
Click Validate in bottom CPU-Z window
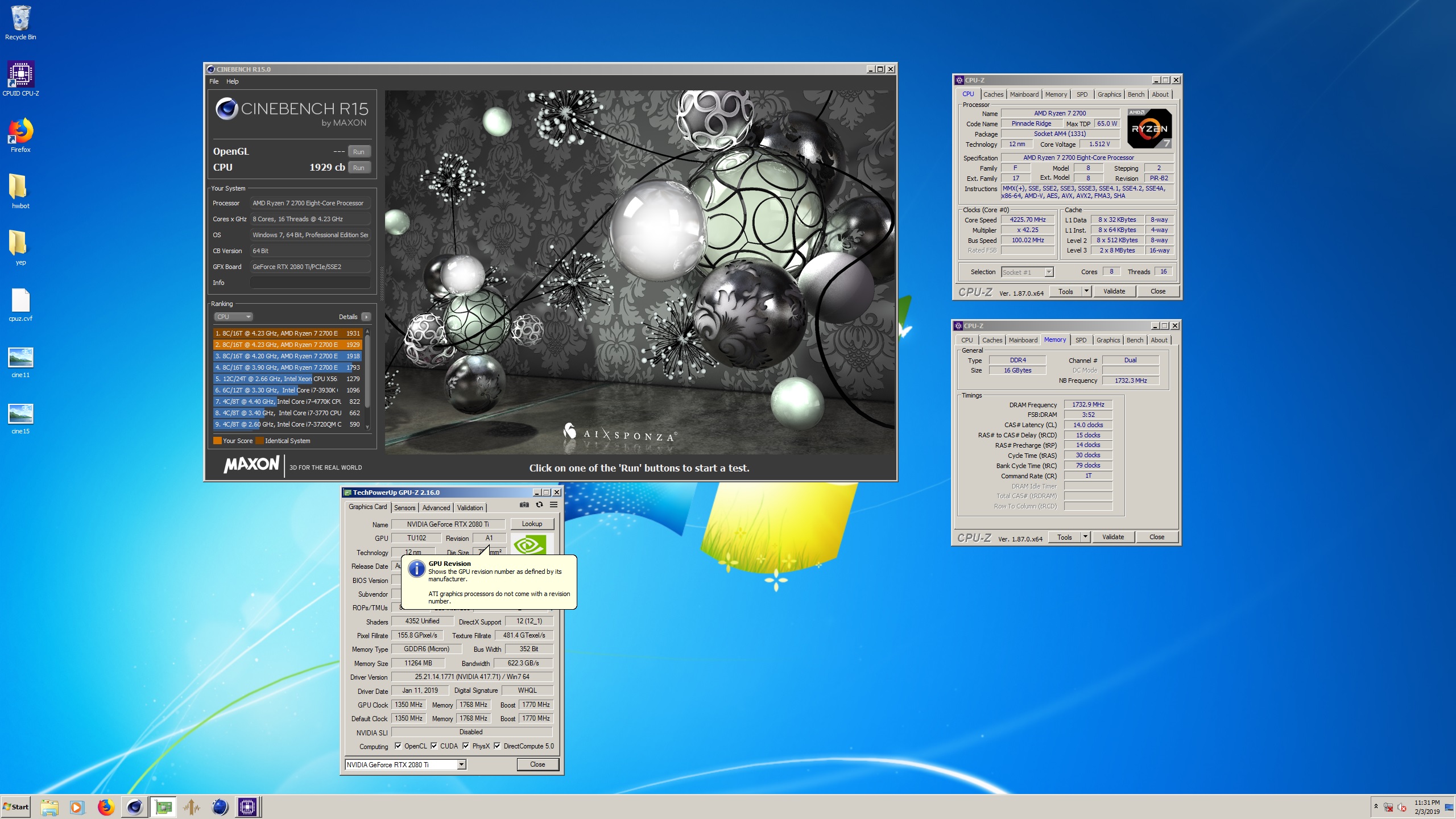(1112, 537)
